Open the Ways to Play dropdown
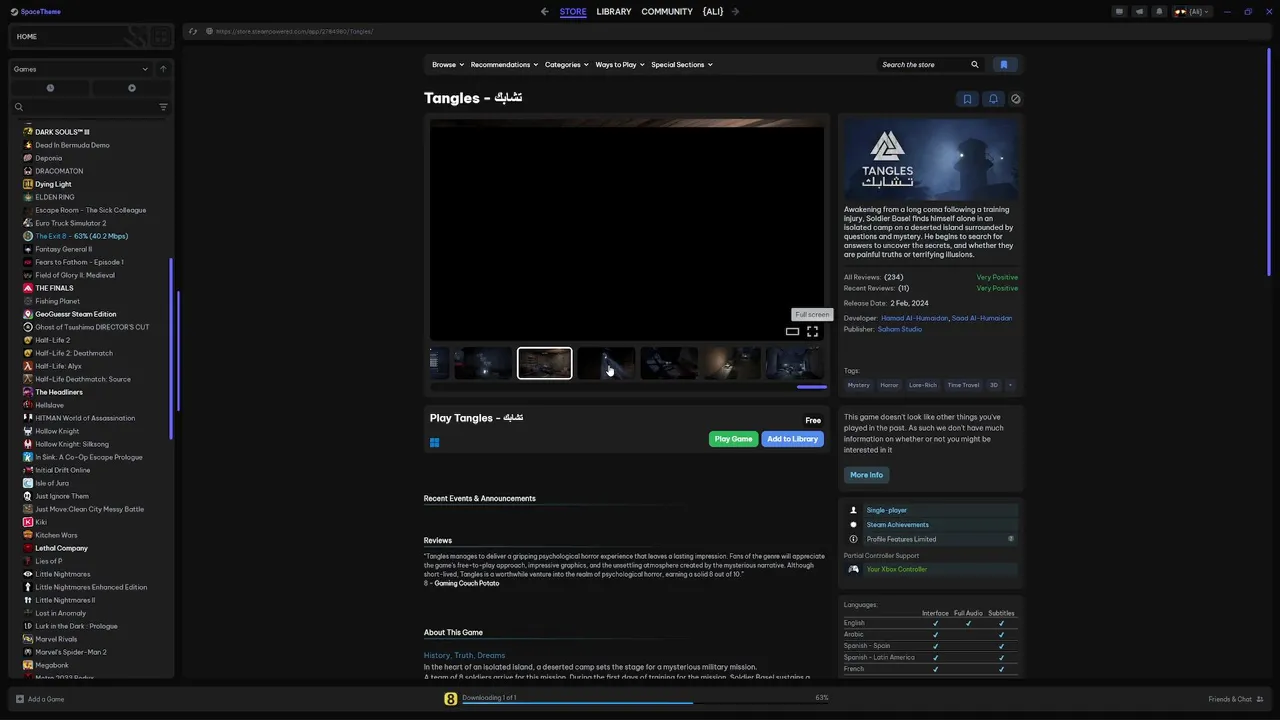The width and height of the screenshot is (1280, 720). point(620,65)
